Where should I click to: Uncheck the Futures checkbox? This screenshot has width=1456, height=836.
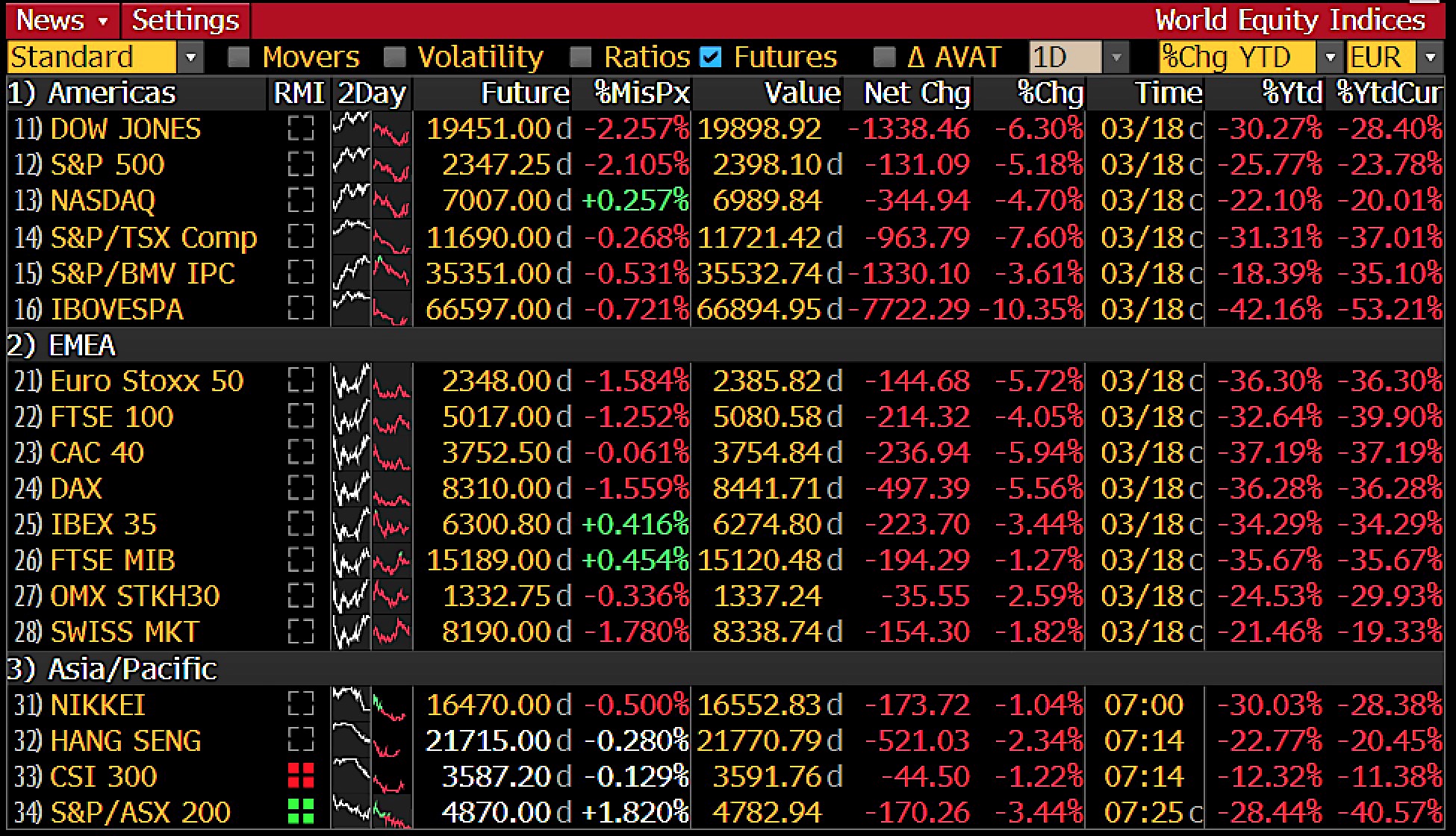pos(712,57)
